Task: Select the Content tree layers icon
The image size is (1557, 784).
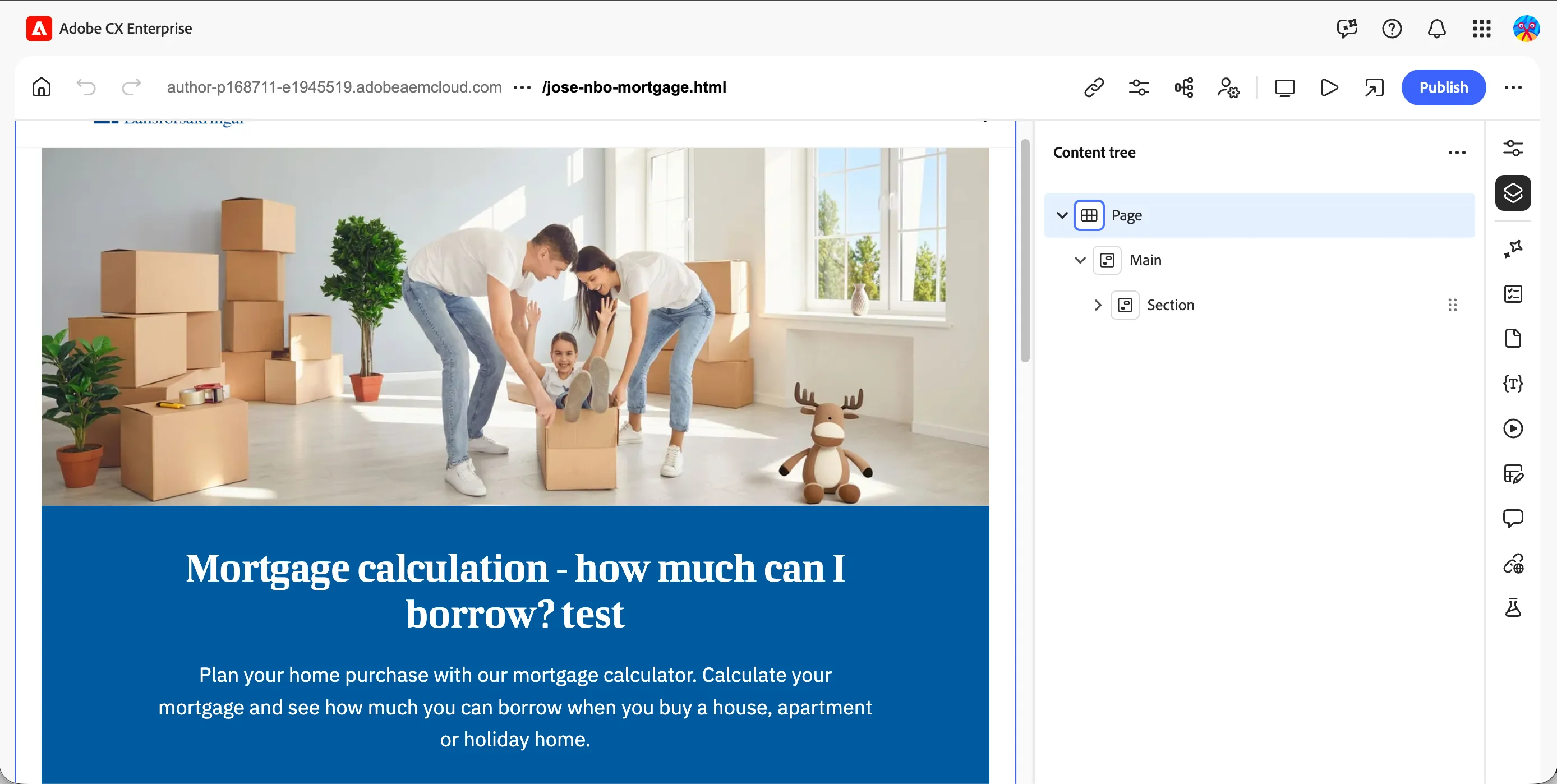Action: point(1513,193)
